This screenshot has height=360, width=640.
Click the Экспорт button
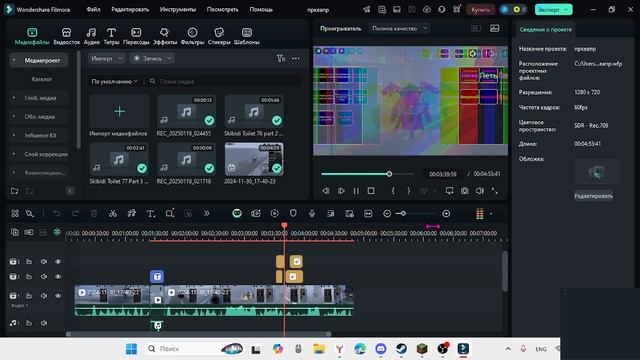[553, 9]
